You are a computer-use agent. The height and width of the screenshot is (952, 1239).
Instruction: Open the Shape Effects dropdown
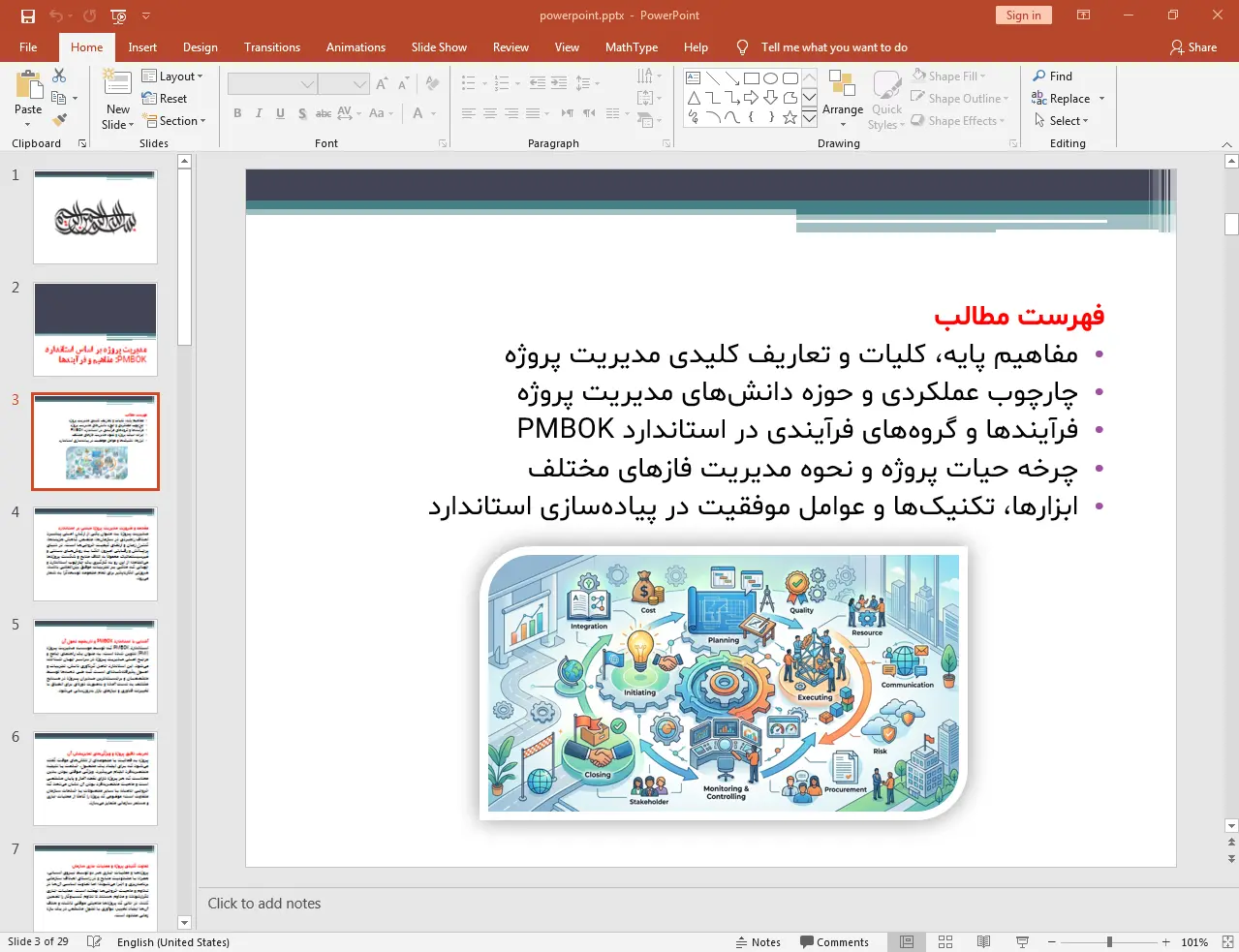(x=958, y=120)
